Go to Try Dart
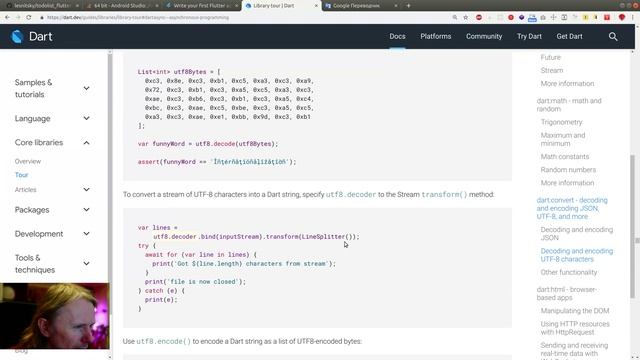This screenshot has height=360, width=640. click(x=529, y=36)
